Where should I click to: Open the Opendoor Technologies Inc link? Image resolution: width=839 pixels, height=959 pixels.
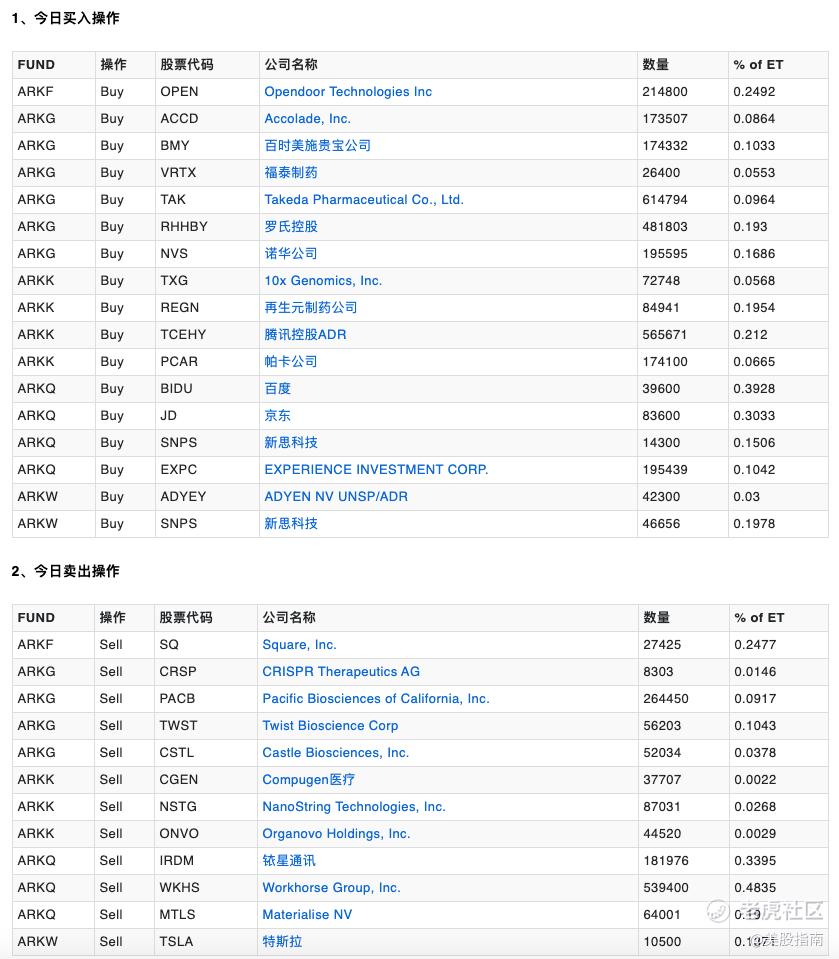click(x=348, y=92)
